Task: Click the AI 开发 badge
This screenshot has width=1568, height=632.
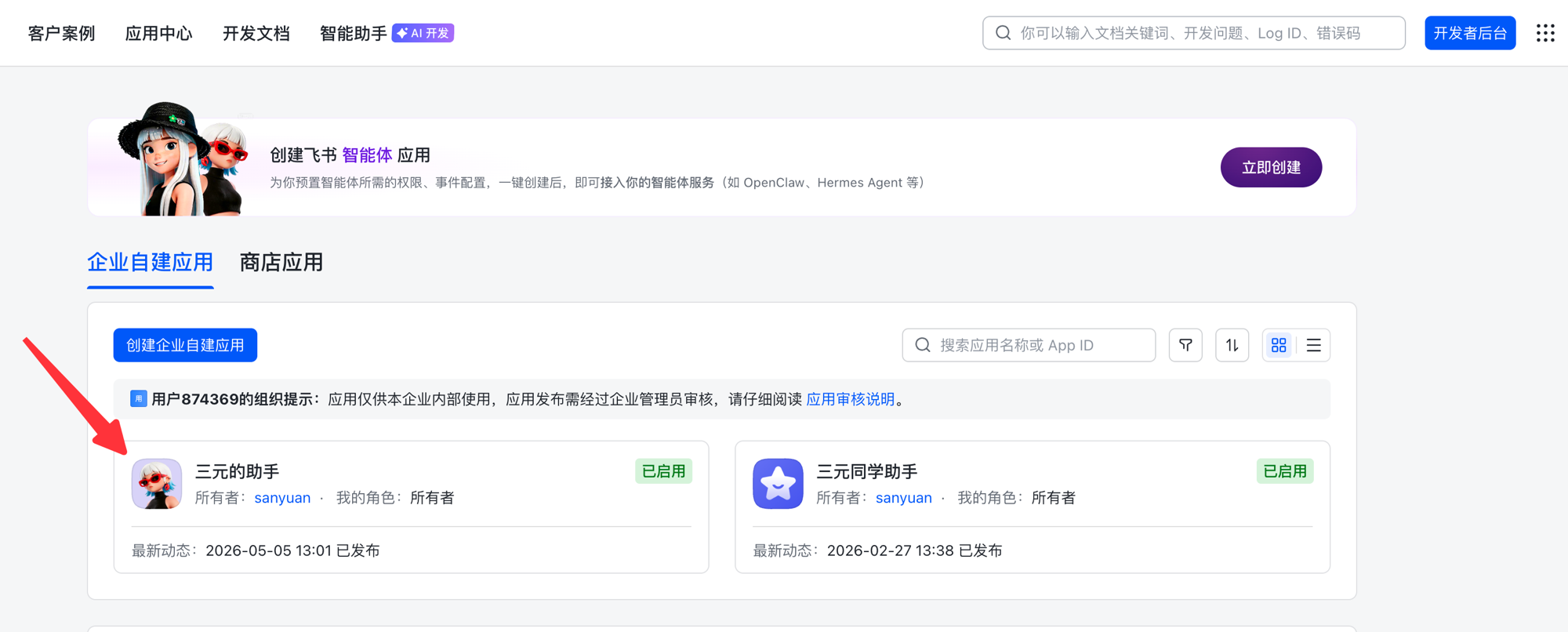Action: (x=423, y=33)
